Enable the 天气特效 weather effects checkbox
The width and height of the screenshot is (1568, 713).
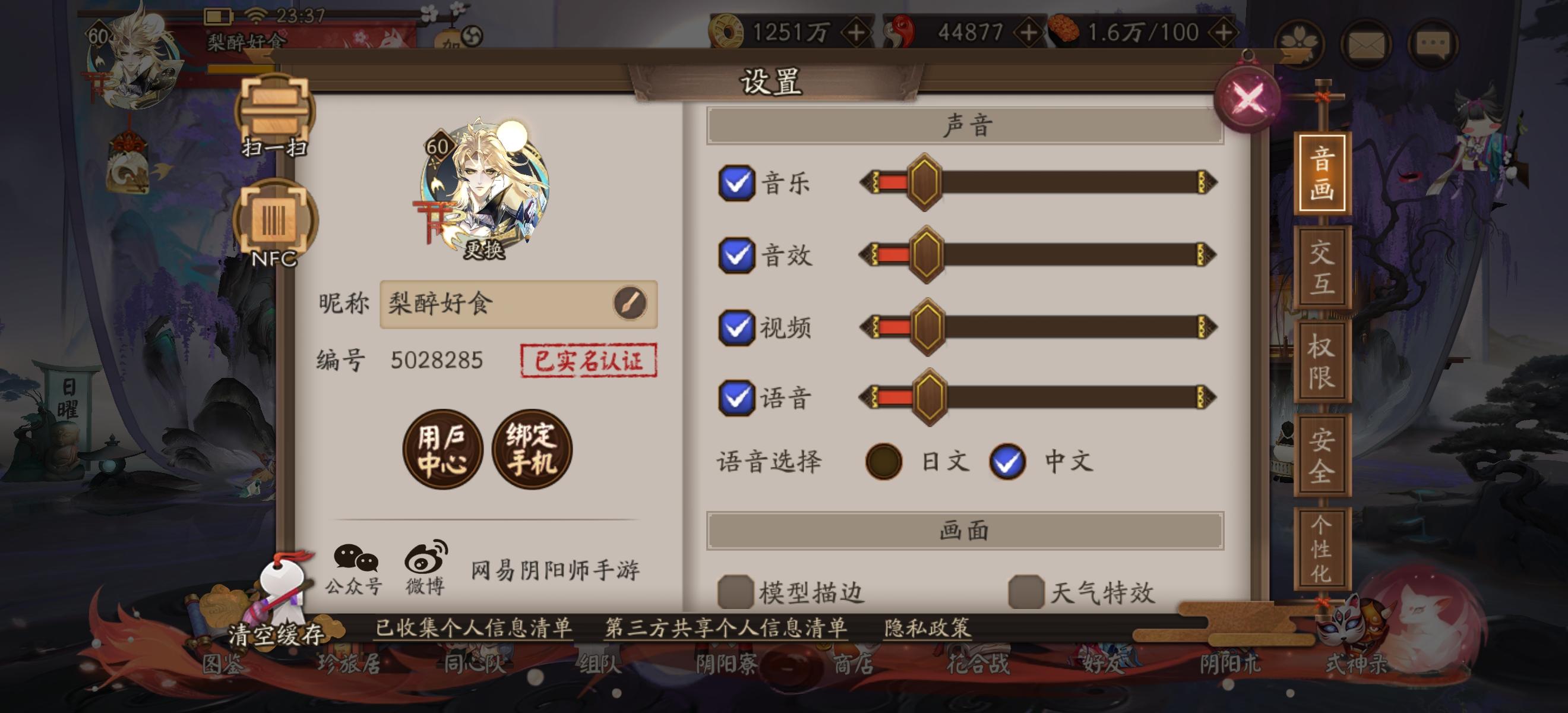click(x=1026, y=592)
